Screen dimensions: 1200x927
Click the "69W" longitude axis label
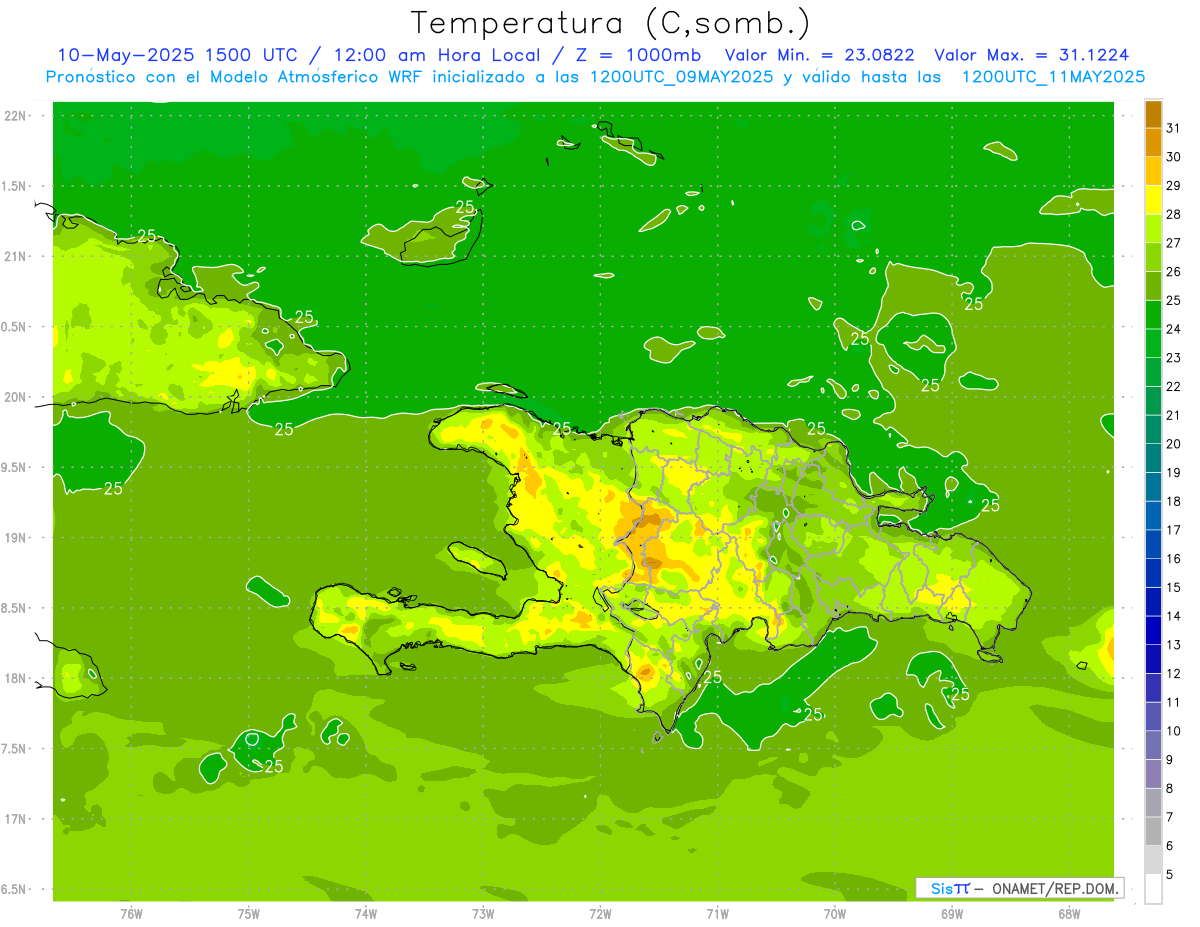pyautogui.click(x=952, y=914)
